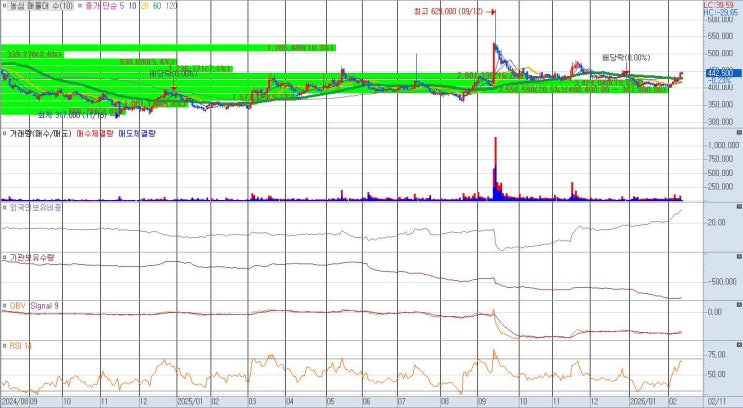Click the OBV panel's right-edge corner button

739,305
